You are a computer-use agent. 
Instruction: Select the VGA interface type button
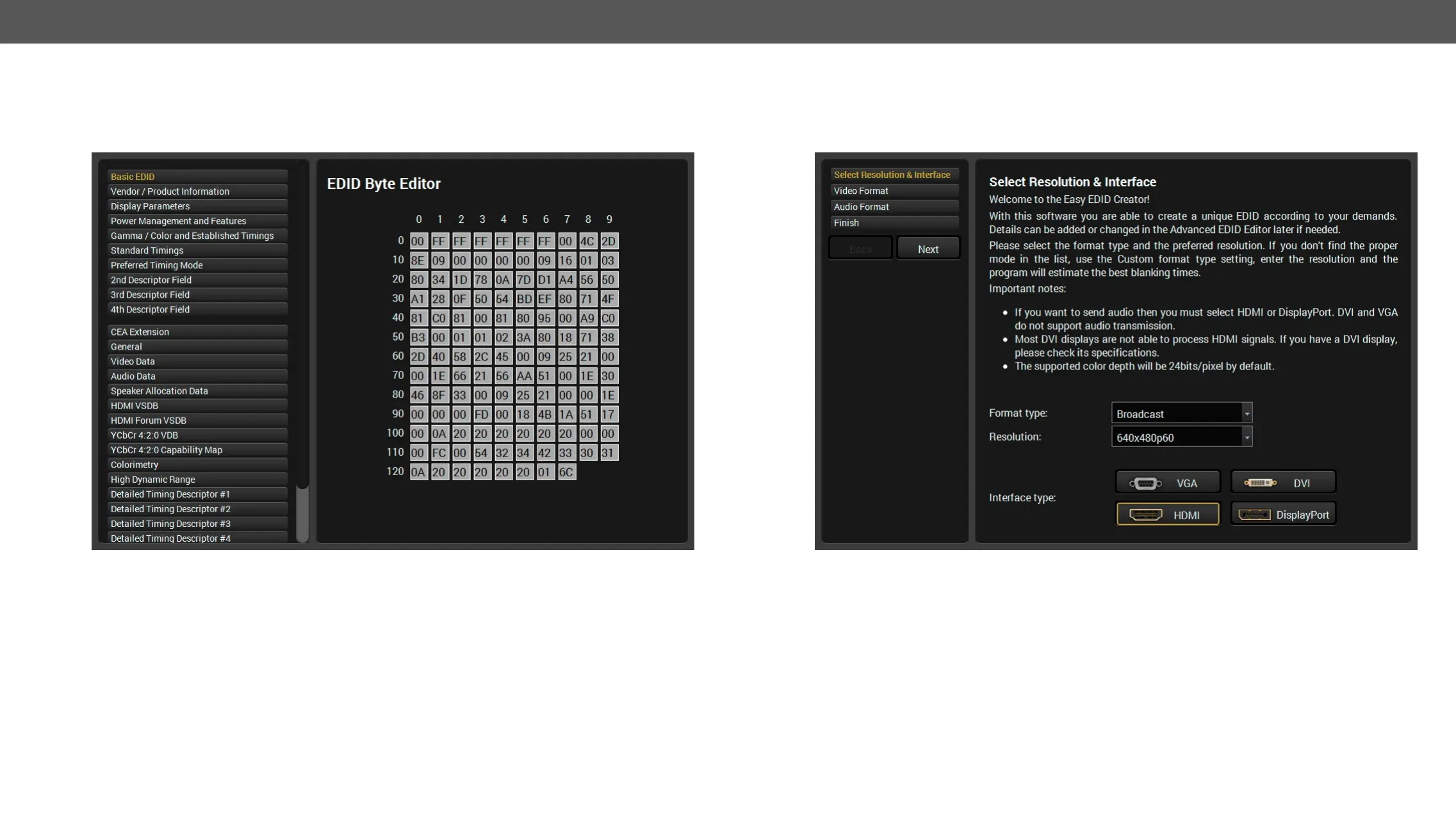(1168, 483)
